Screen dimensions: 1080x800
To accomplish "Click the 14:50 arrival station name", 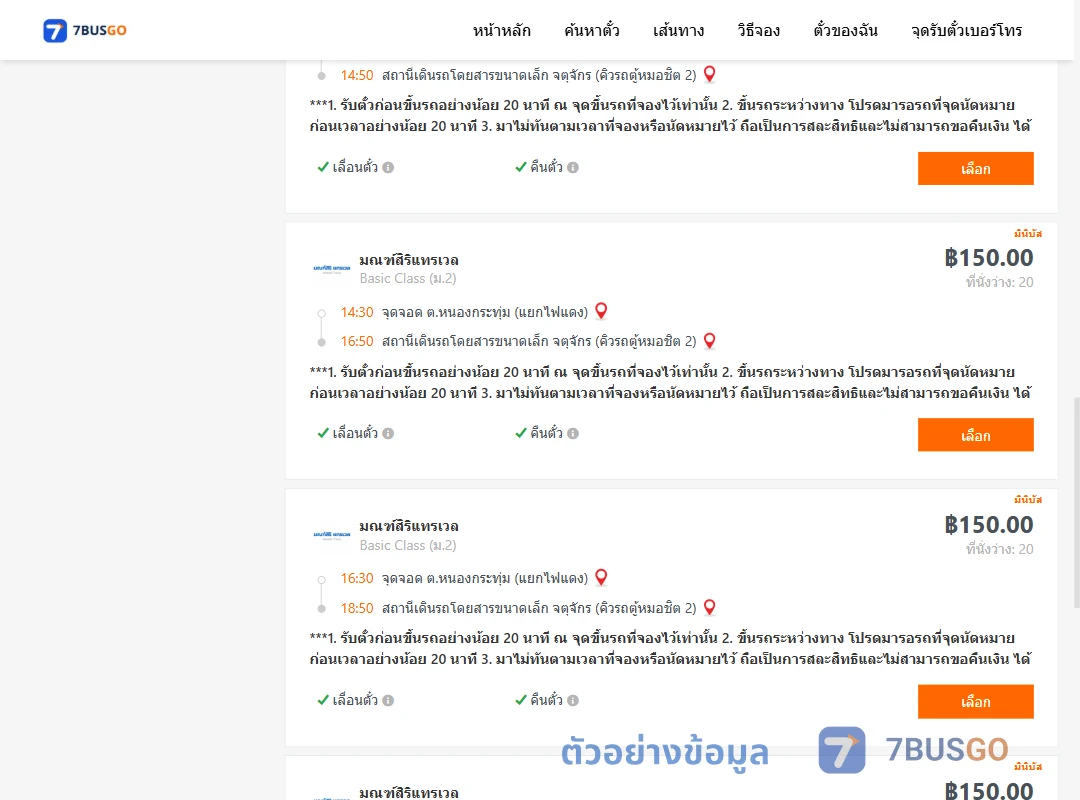I will pyautogui.click(x=539, y=75).
